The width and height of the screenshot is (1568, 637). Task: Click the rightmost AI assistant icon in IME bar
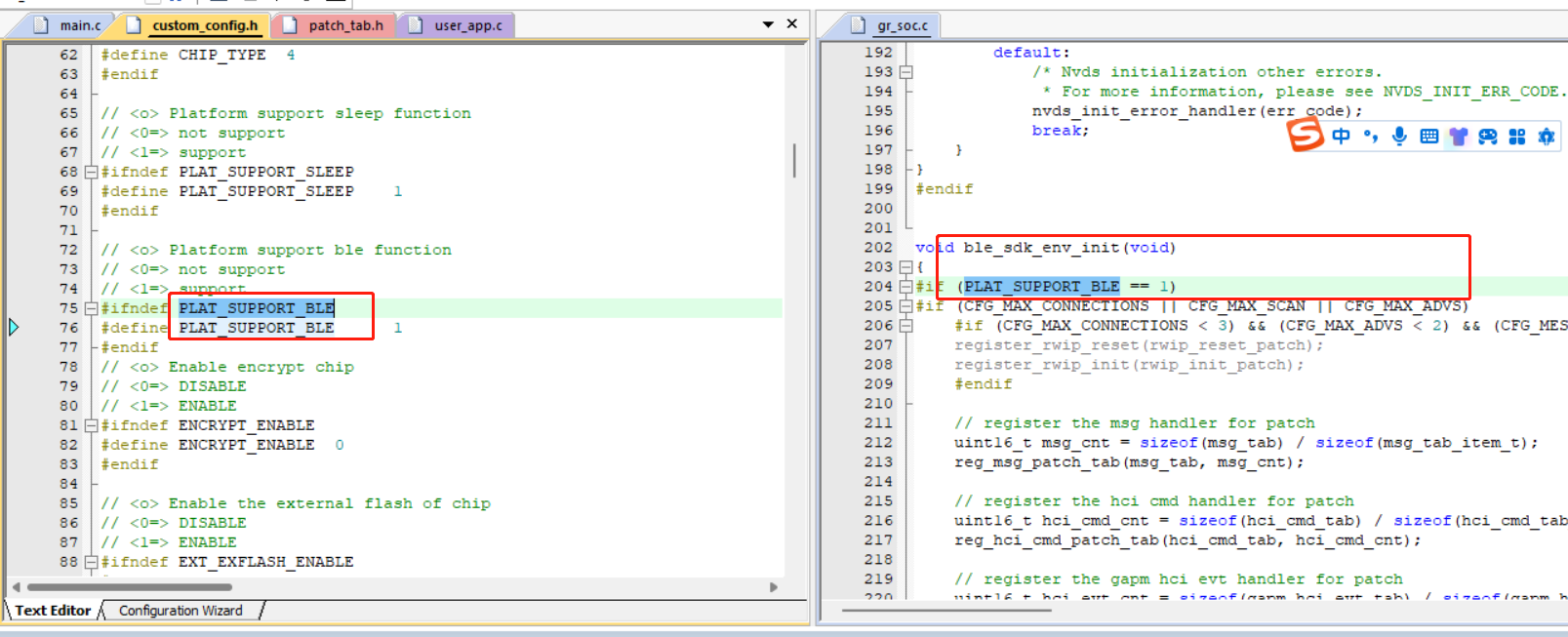[x=1547, y=137]
